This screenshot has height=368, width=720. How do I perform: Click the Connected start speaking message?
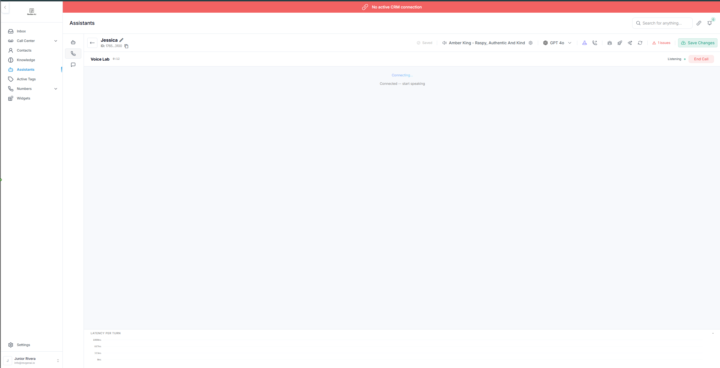[x=402, y=84]
